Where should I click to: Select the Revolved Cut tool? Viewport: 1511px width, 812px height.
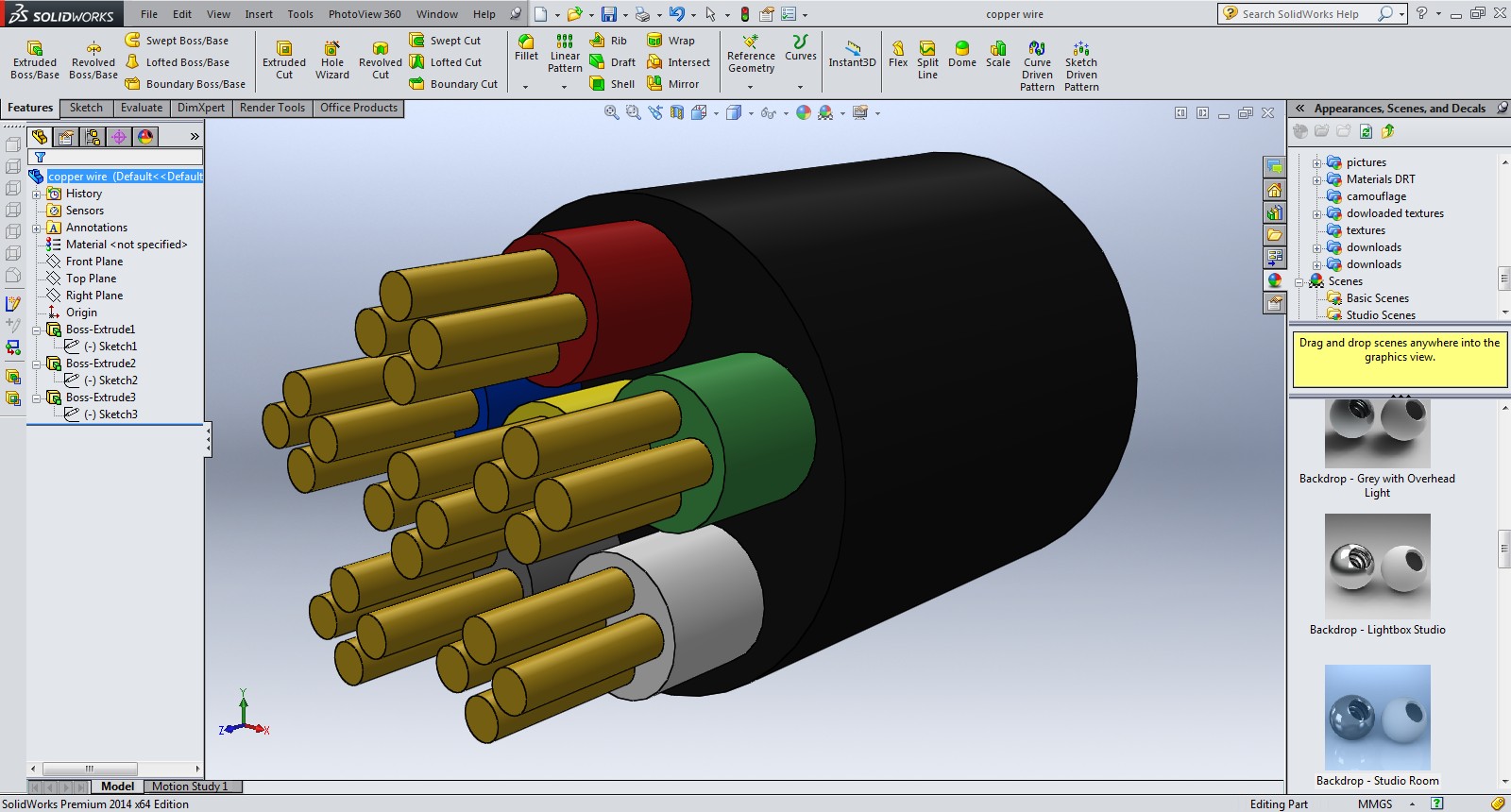click(381, 60)
